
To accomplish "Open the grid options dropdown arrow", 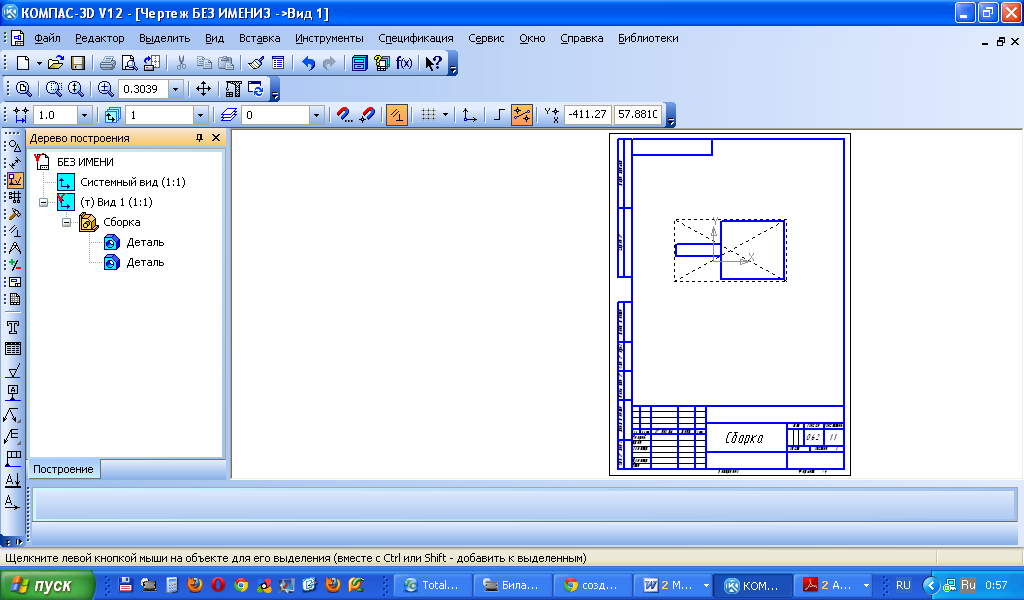I will coord(445,115).
